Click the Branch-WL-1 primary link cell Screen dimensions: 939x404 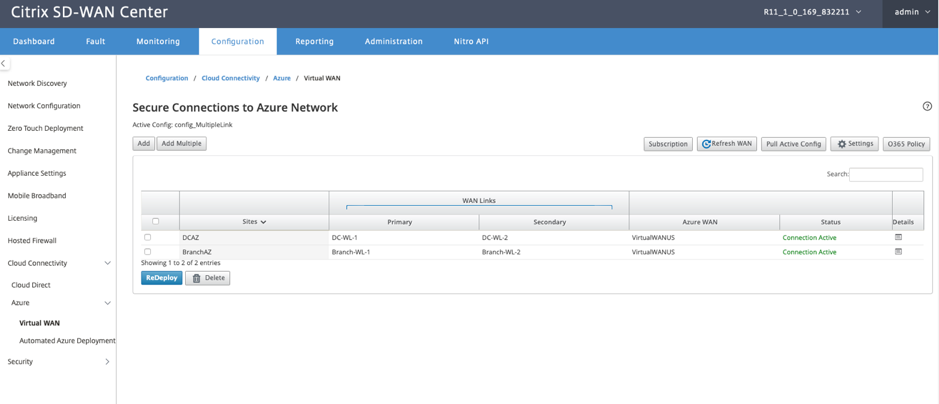tap(404, 252)
